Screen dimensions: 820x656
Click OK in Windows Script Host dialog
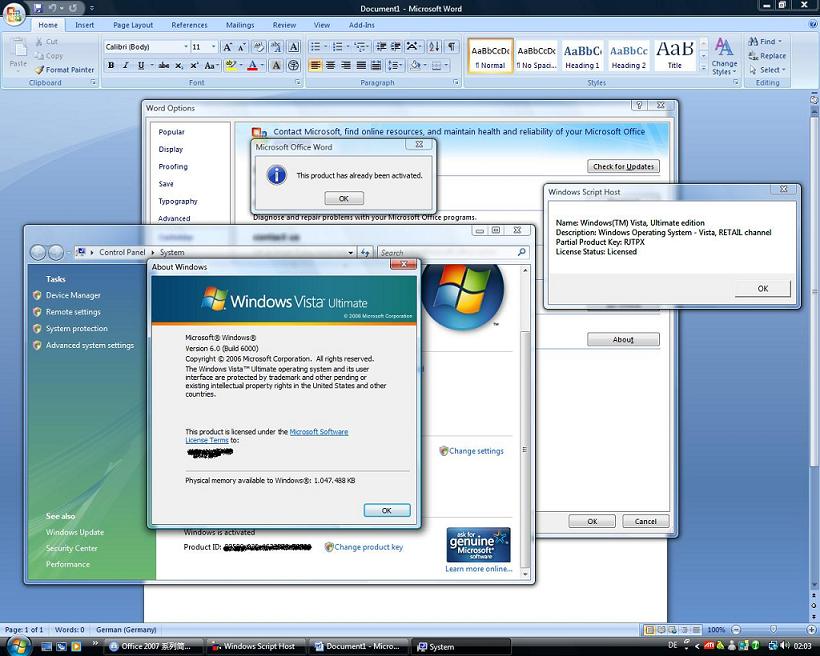[x=762, y=288]
